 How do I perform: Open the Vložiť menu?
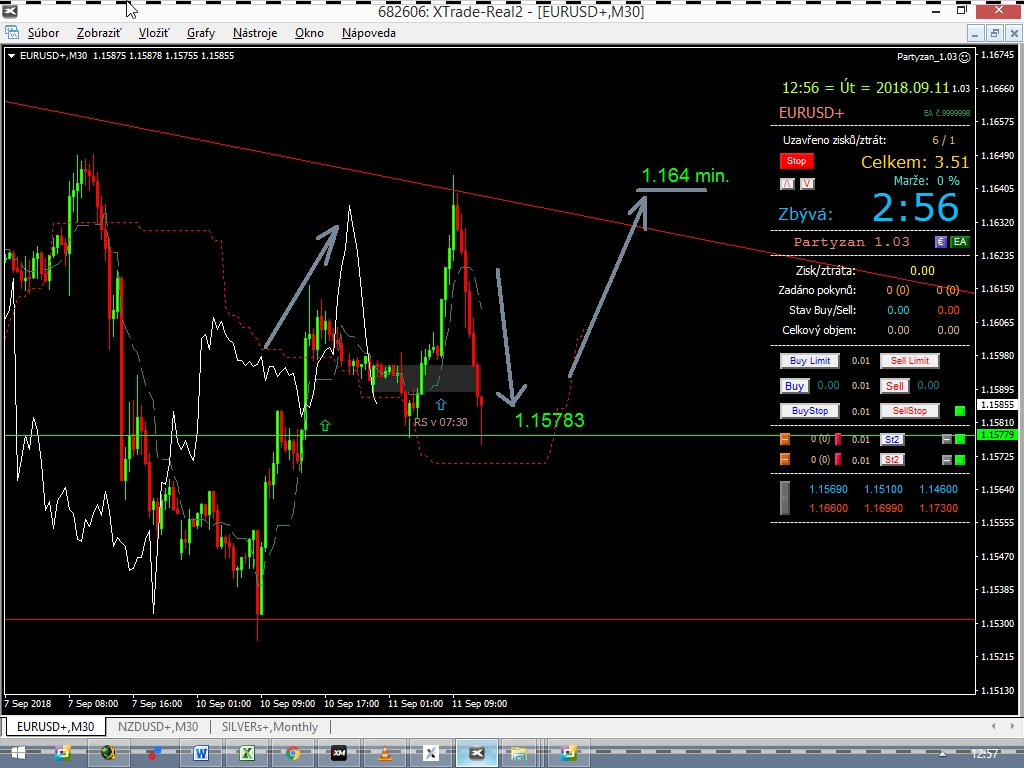pos(153,33)
